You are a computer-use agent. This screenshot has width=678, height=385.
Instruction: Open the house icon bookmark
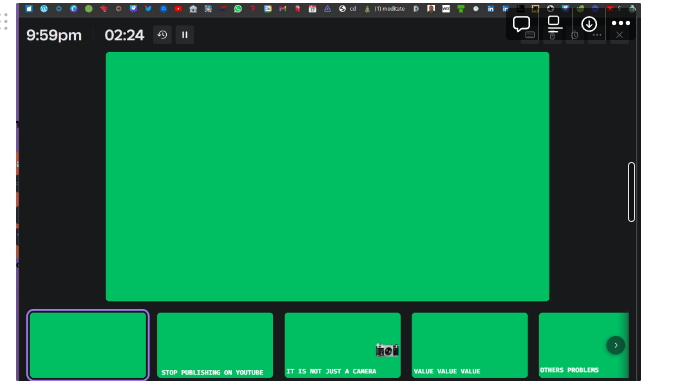pos(193,9)
